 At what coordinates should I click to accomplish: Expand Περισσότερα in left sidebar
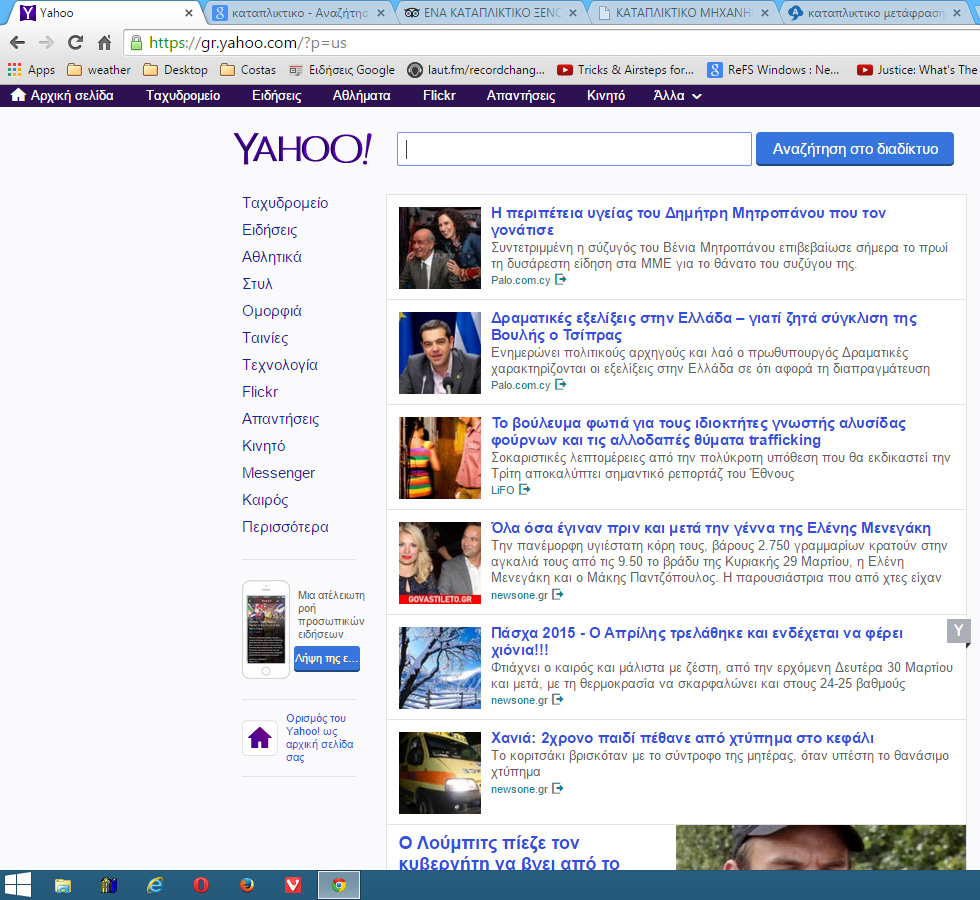(285, 526)
